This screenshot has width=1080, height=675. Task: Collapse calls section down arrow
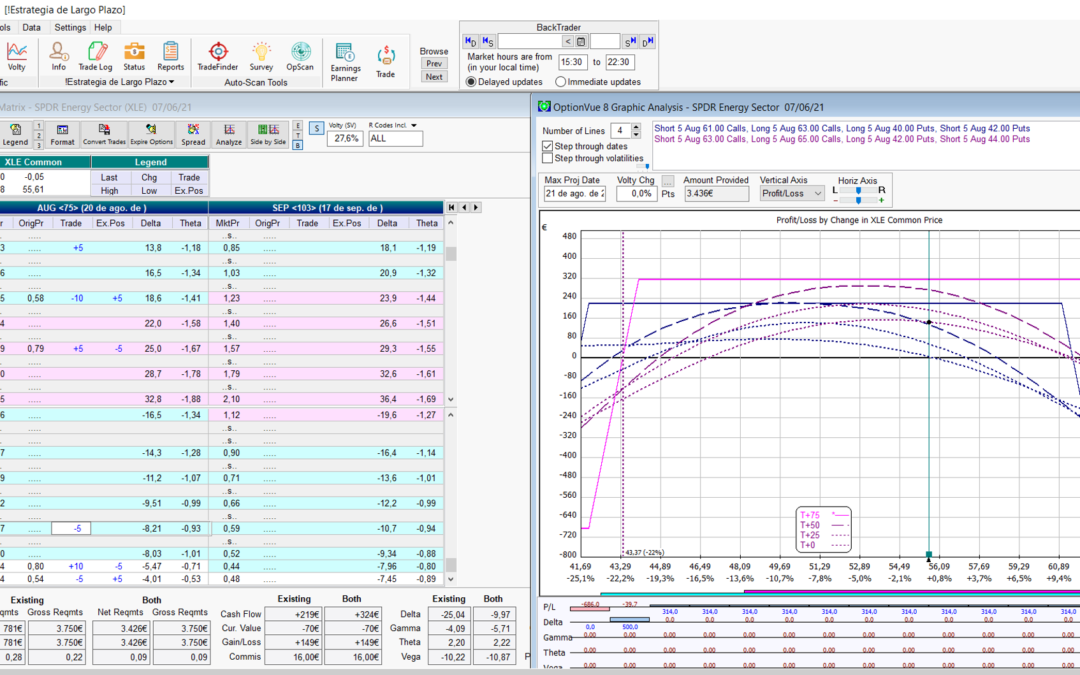tap(451, 399)
